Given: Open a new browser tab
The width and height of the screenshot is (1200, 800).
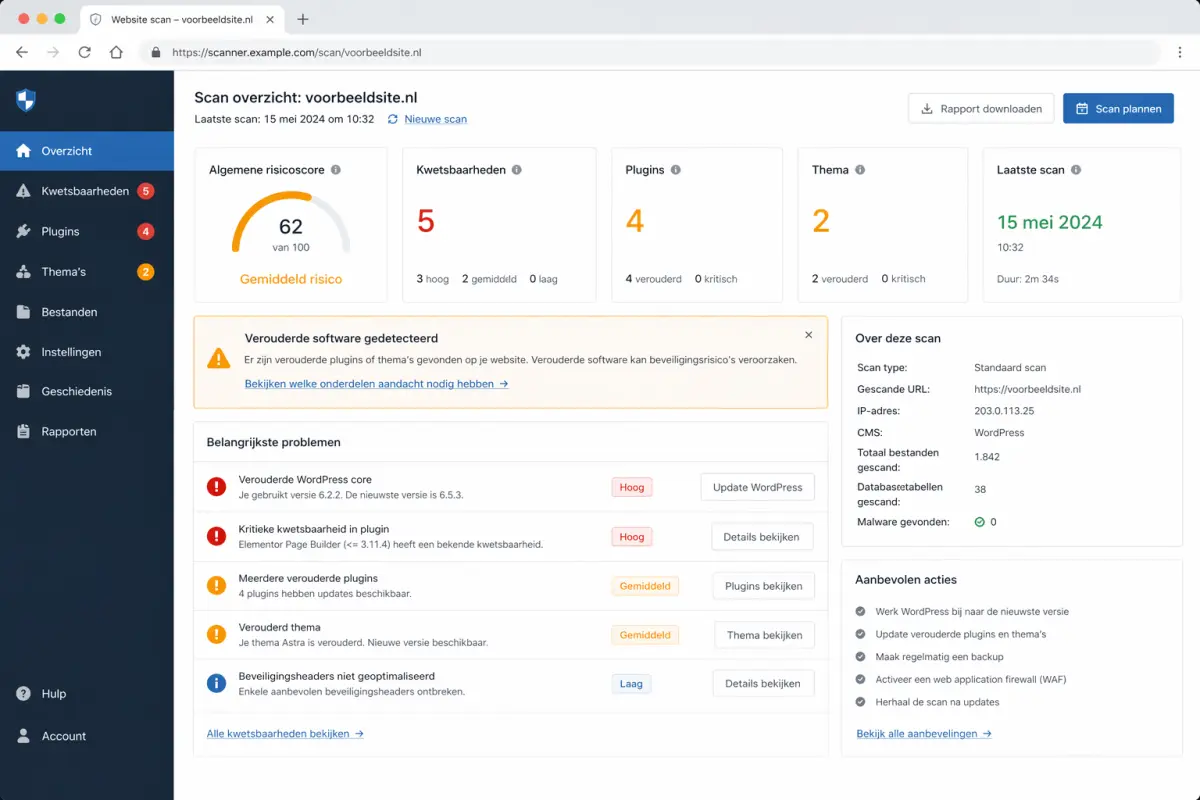Looking at the screenshot, I should click(x=303, y=19).
